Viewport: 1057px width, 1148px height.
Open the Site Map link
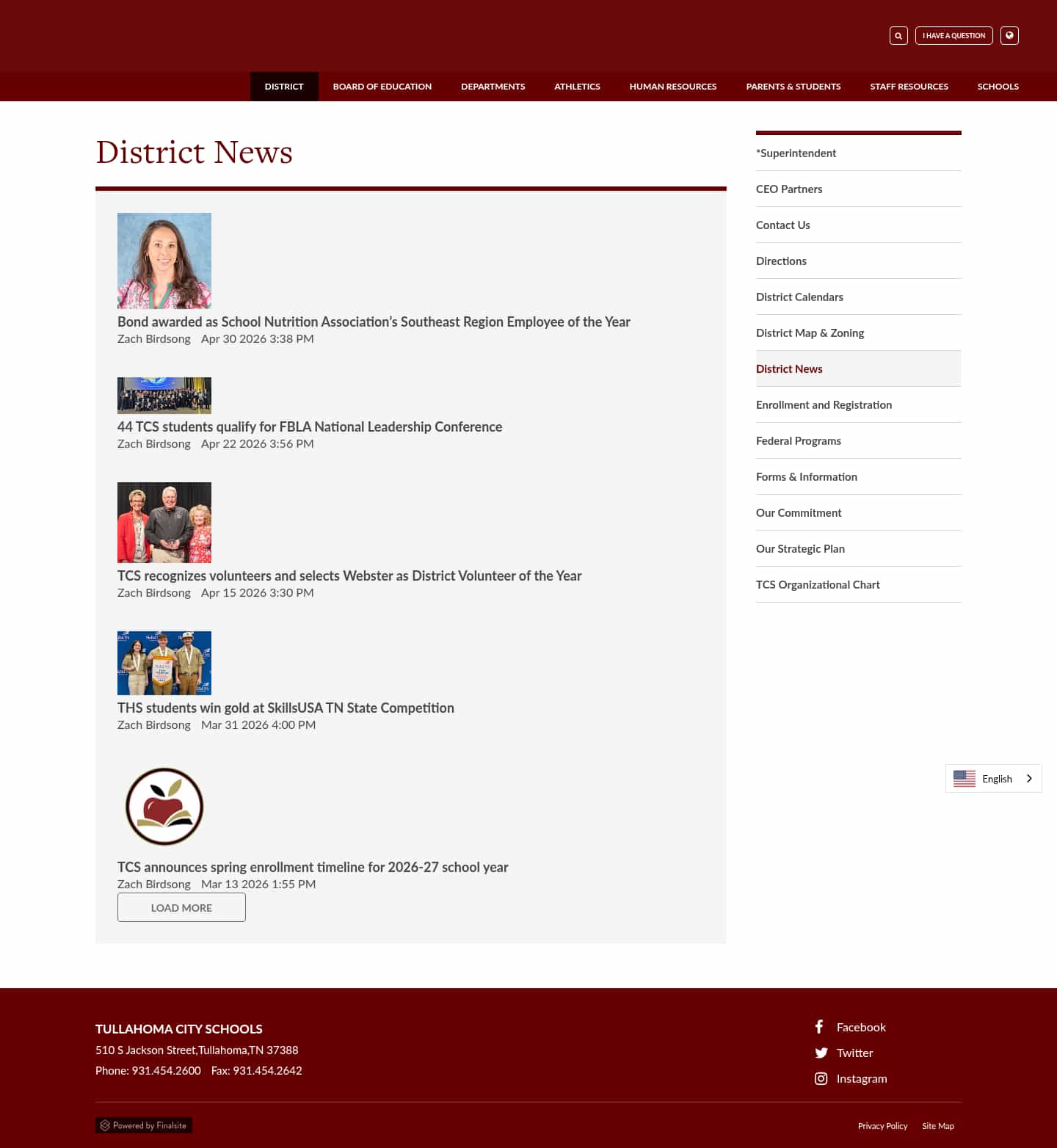(x=938, y=1126)
